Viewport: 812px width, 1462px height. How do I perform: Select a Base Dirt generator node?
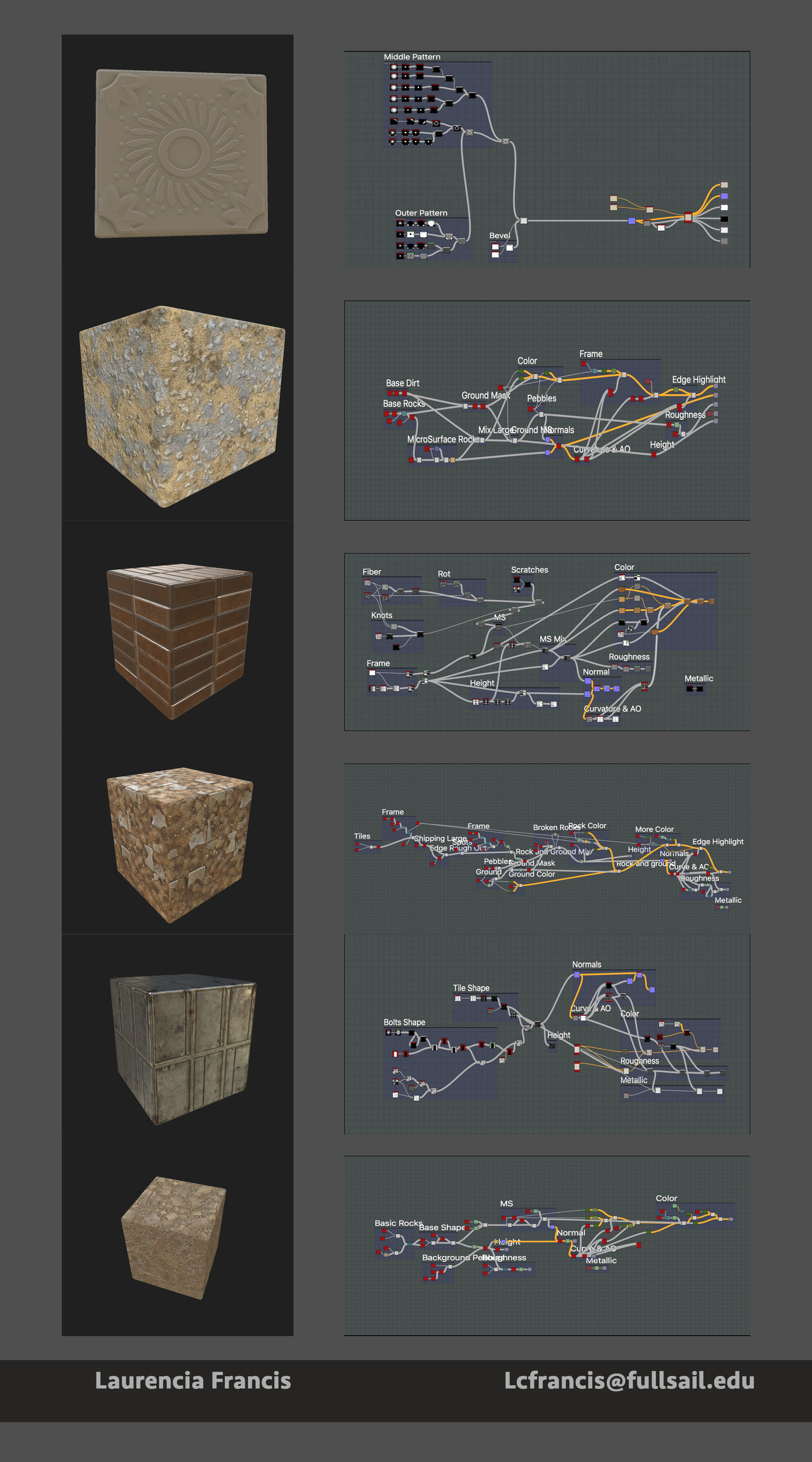[391, 393]
